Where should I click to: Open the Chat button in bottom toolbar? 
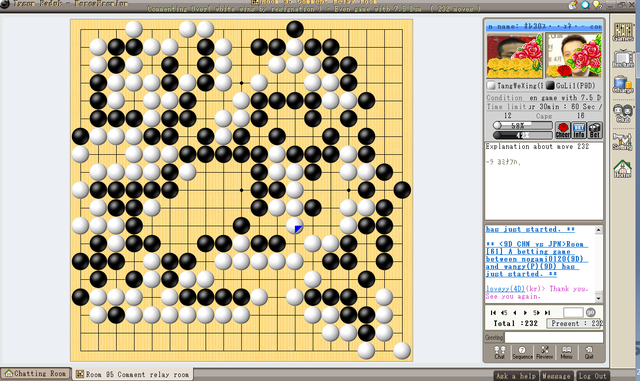[x=499, y=353]
